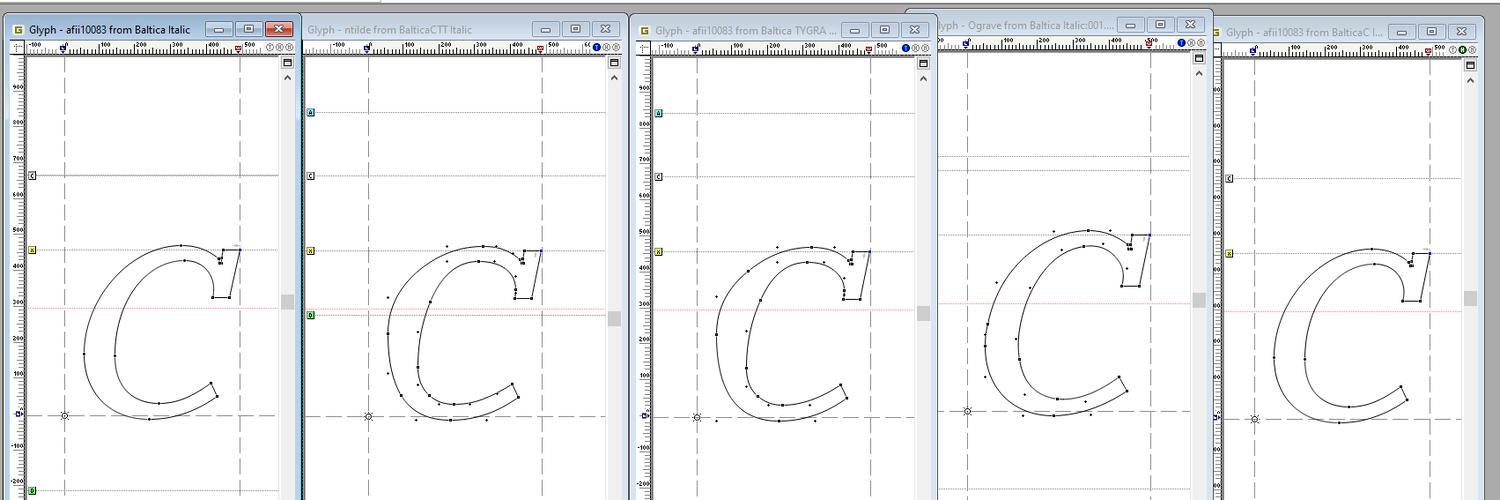The width and height of the screenshot is (1500, 500).
Task: Toggle the H circle icon in ntilde window
Action: (x=606, y=47)
